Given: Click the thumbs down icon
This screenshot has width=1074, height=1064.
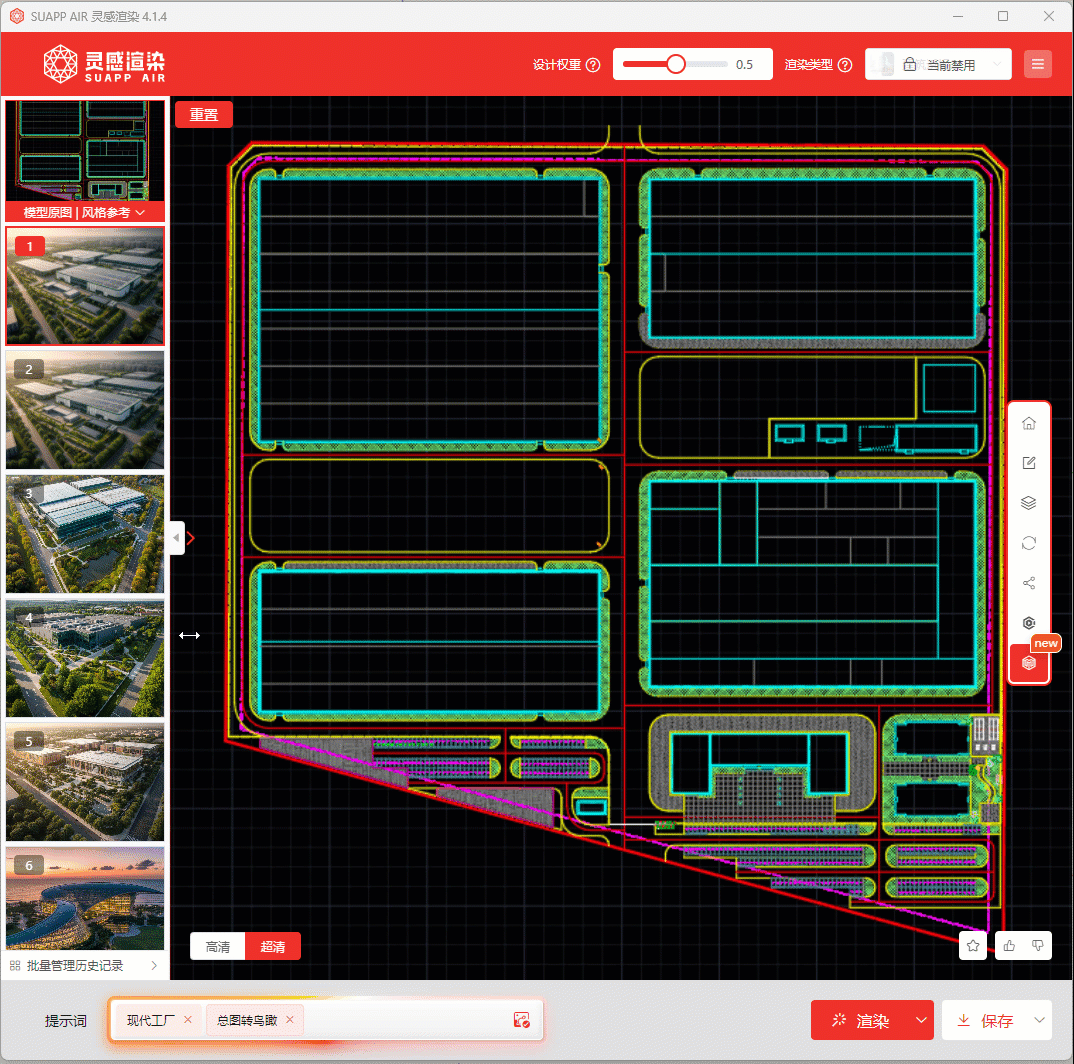Looking at the screenshot, I should click(1038, 945).
